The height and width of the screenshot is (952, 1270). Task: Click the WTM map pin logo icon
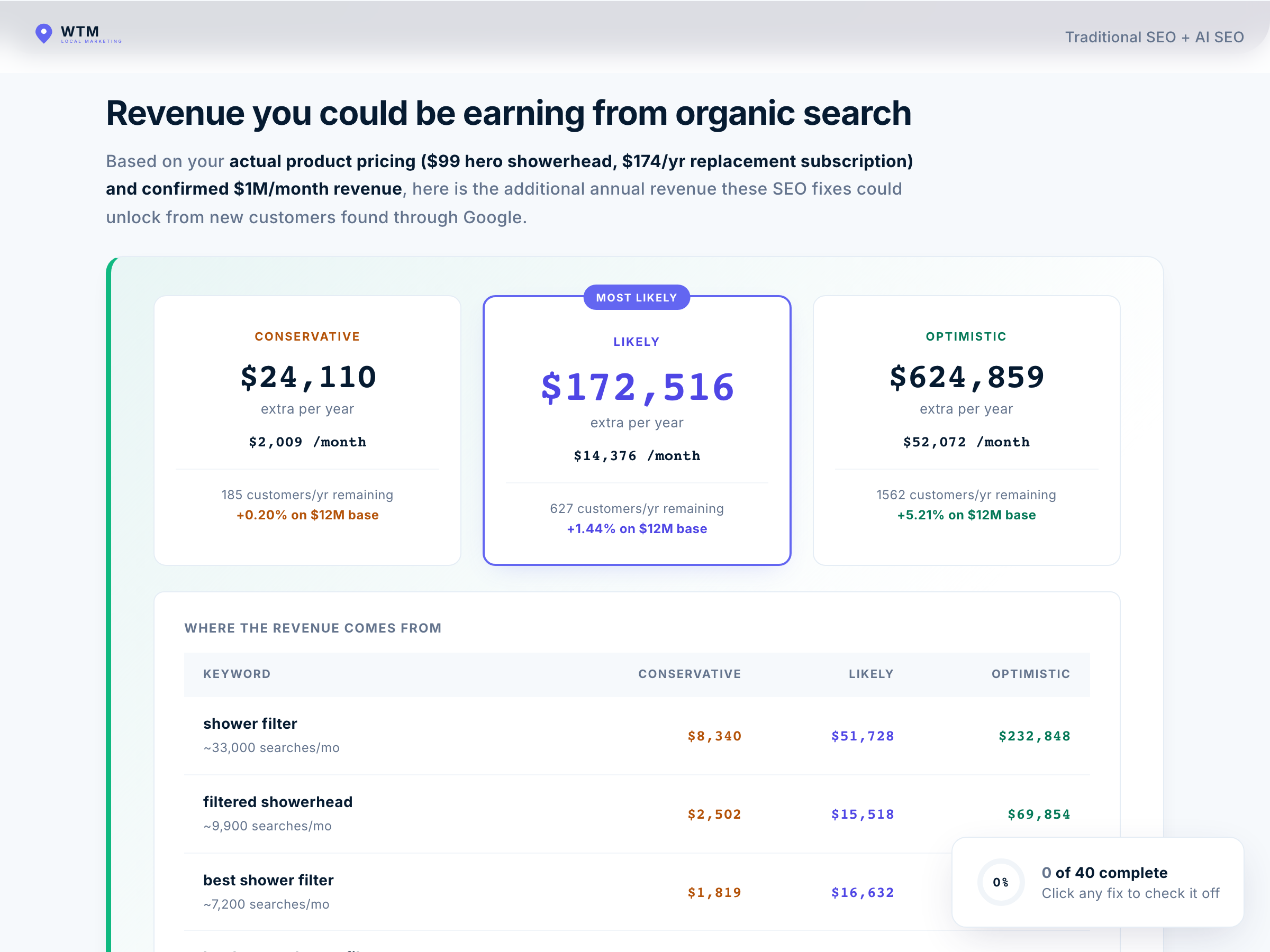click(43, 34)
